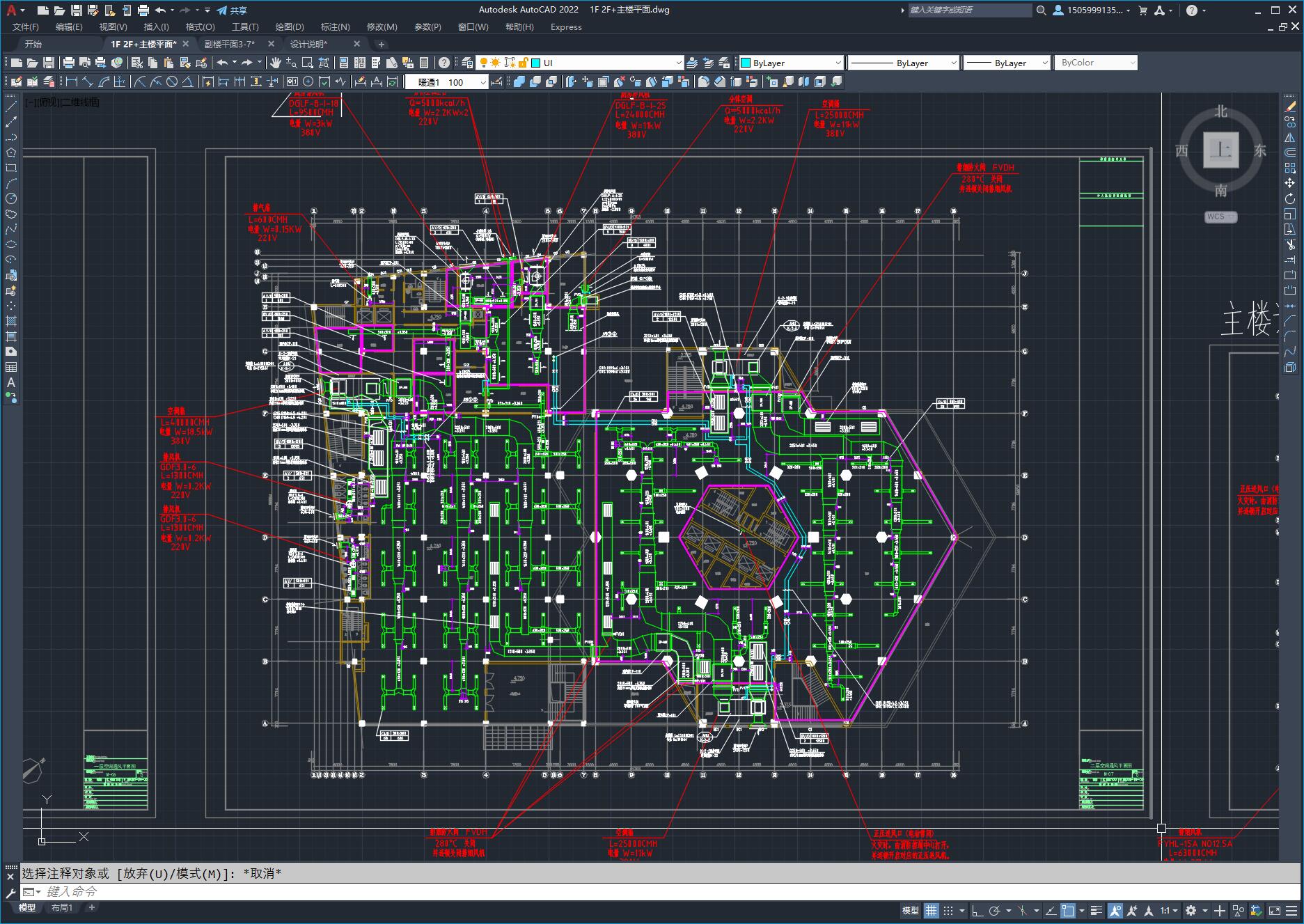Switch to the 布局1 layout tab
This screenshot has width=1304, height=924.
[62, 907]
